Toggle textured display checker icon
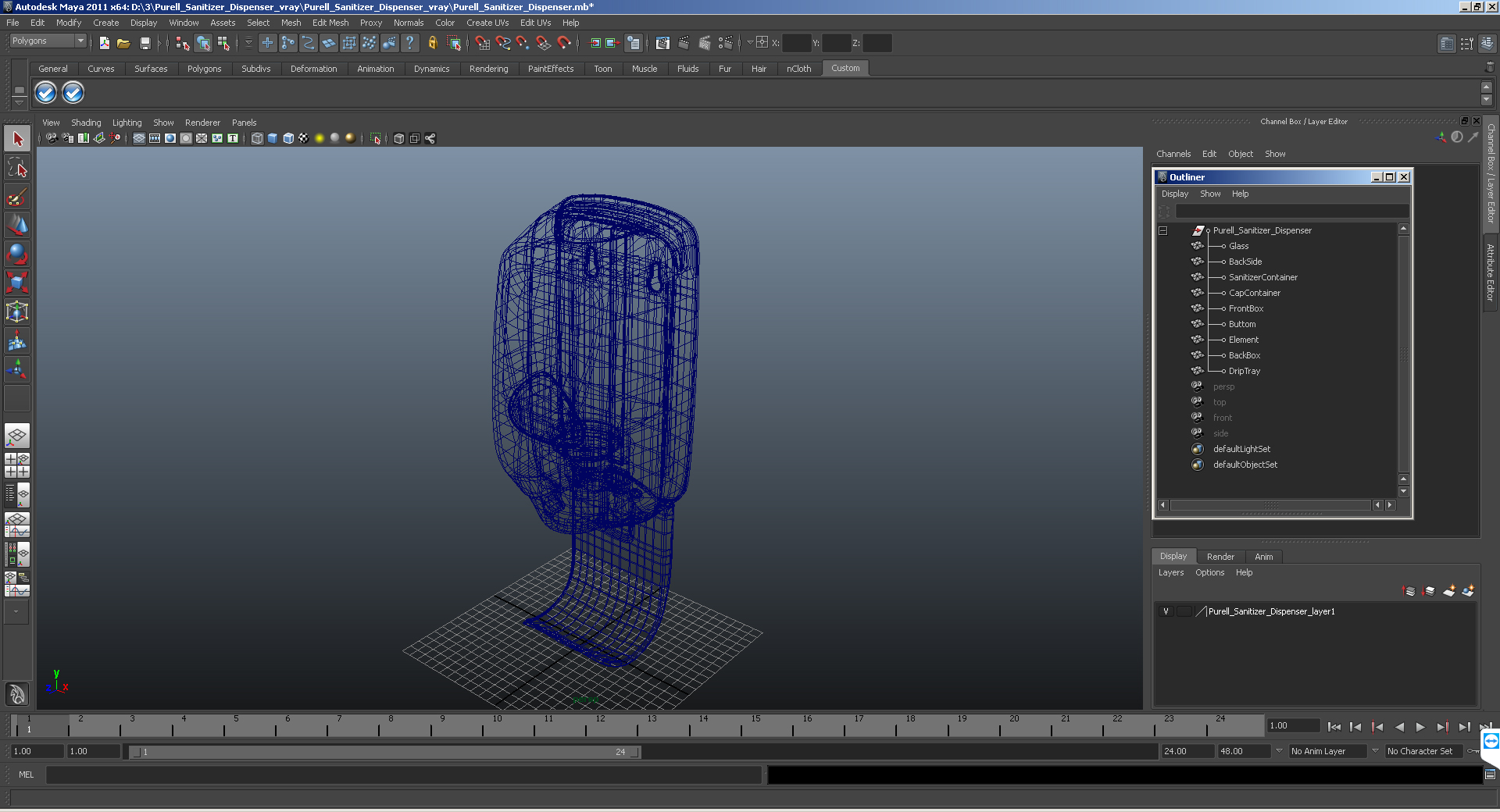This screenshot has width=1500, height=812. pos(304,138)
